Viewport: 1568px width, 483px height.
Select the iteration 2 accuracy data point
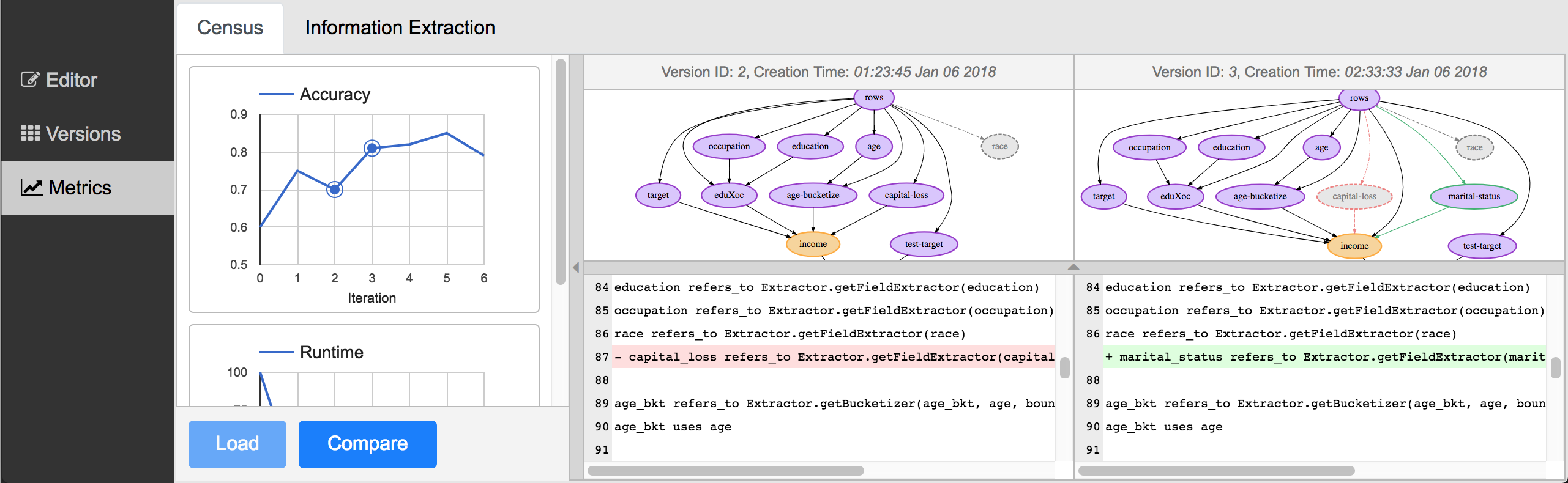[334, 190]
